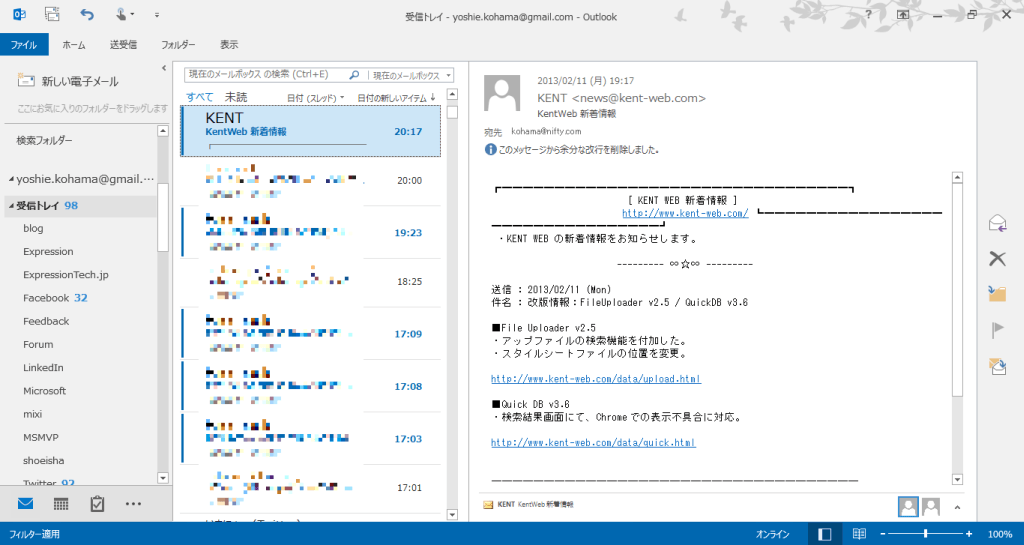Show 未読 messages filter
1024x545 pixels.
click(x=236, y=97)
